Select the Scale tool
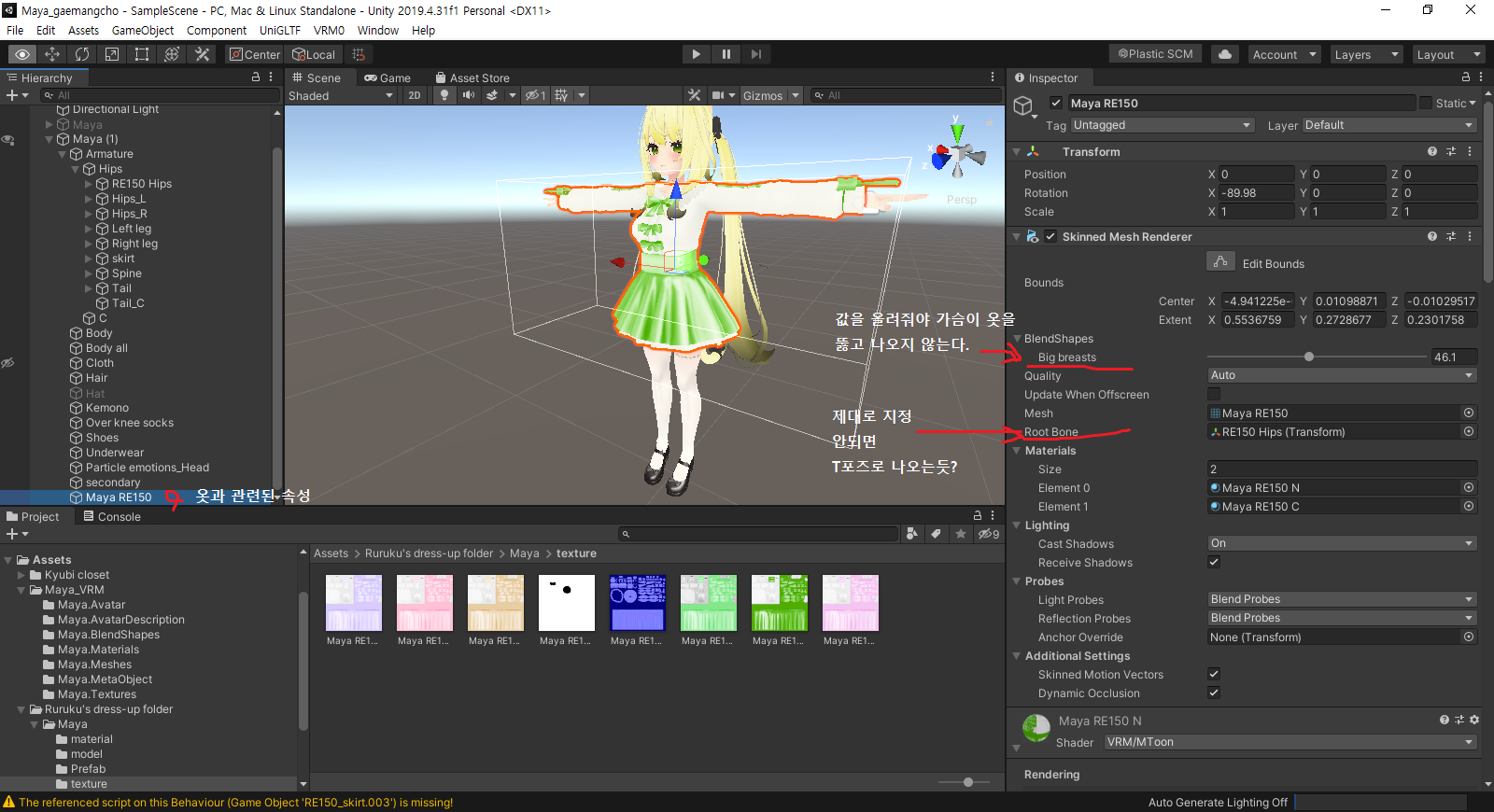This screenshot has height=812, width=1494. [112, 54]
